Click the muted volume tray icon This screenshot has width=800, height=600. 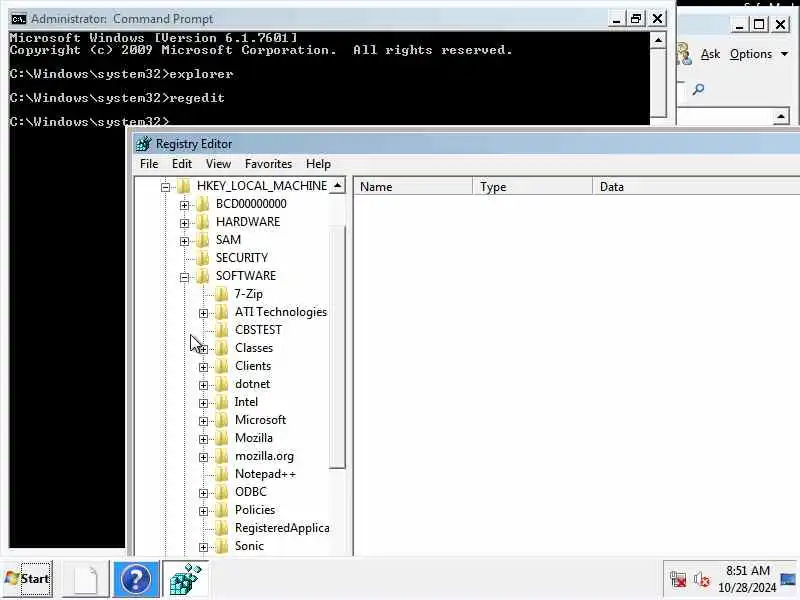(702, 580)
